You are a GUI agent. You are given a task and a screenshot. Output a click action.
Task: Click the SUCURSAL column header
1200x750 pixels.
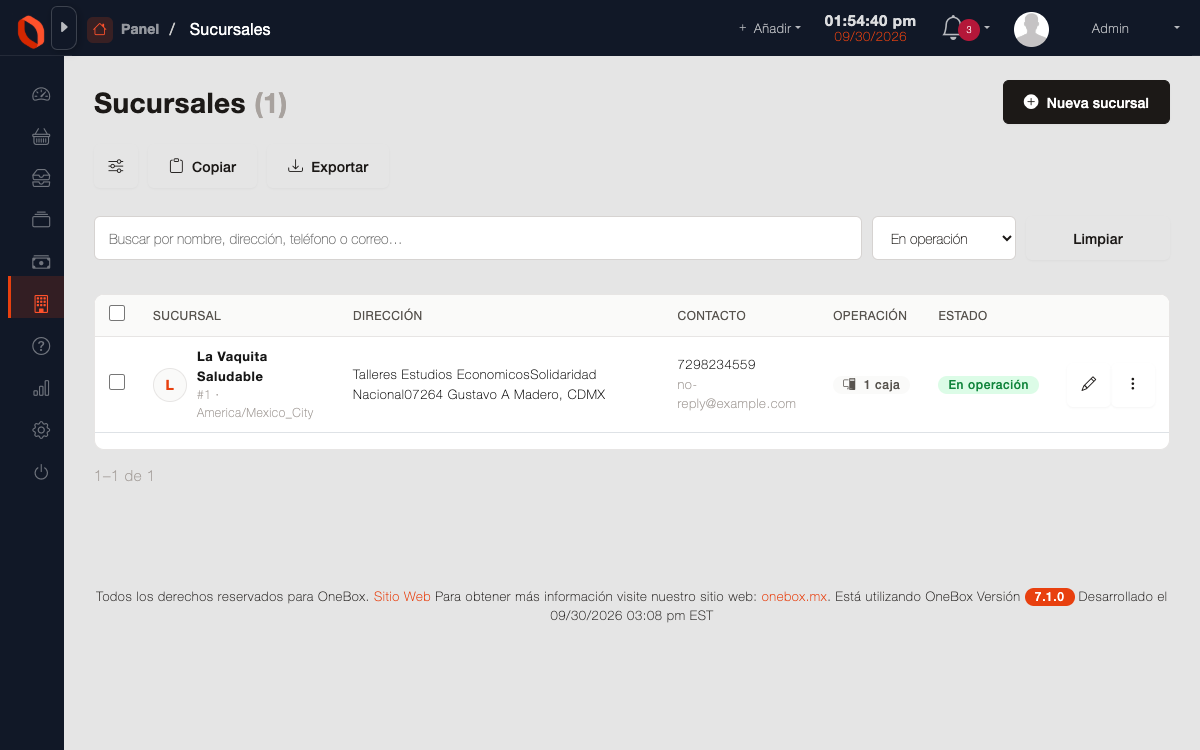(187, 316)
